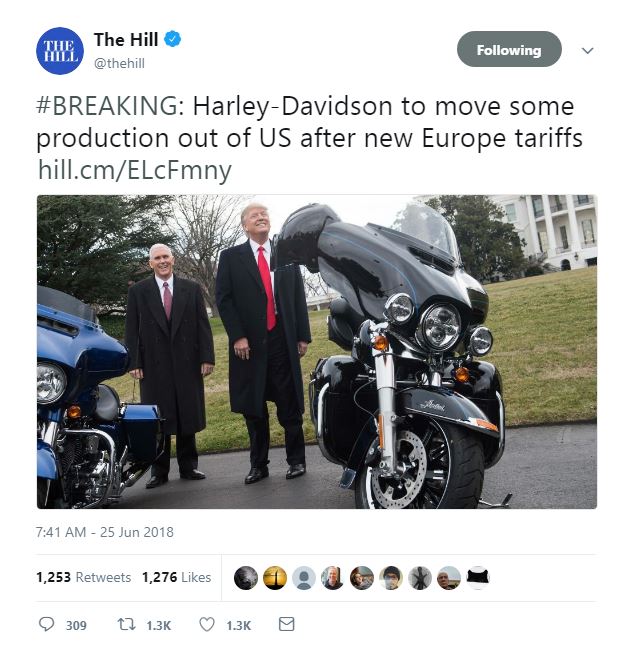Viewport: 632px width, 657px height.
Task: Click the #BREAKING hashtag
Action: pyautogui.click(x=106, y=106)
